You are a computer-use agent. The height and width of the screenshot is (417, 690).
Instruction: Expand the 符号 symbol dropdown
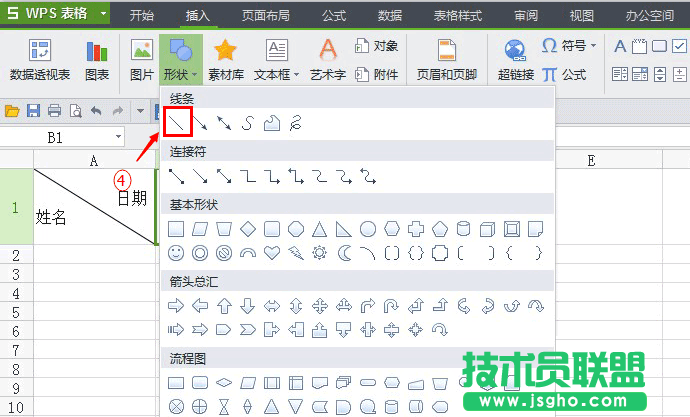594,45
